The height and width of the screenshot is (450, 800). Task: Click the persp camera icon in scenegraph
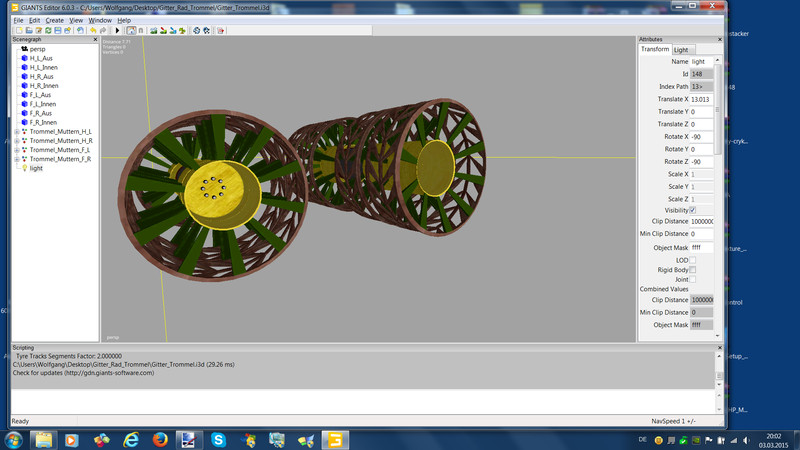[x=24, y=49]
